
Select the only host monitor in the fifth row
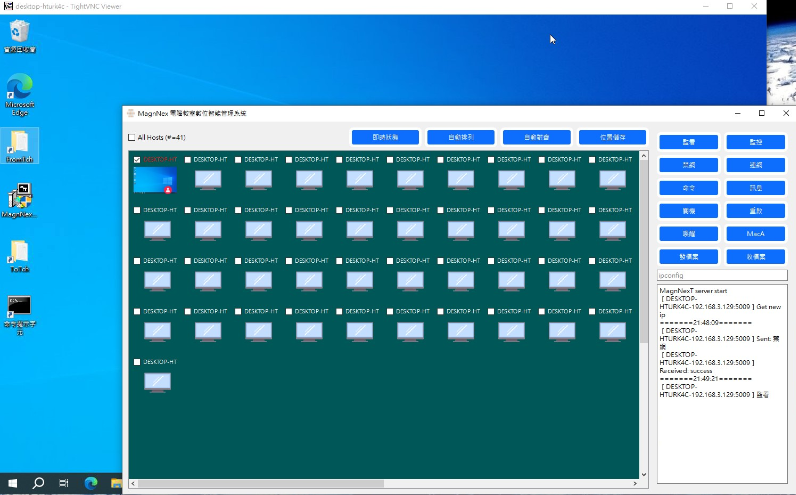157,382
